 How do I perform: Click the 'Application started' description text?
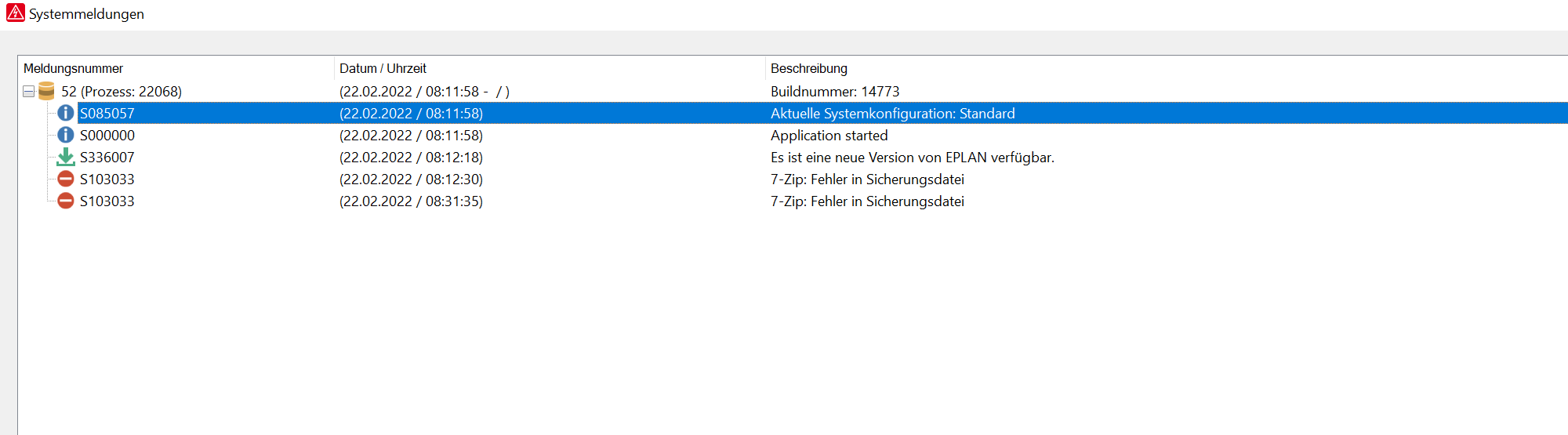click(x=829, y=136)
